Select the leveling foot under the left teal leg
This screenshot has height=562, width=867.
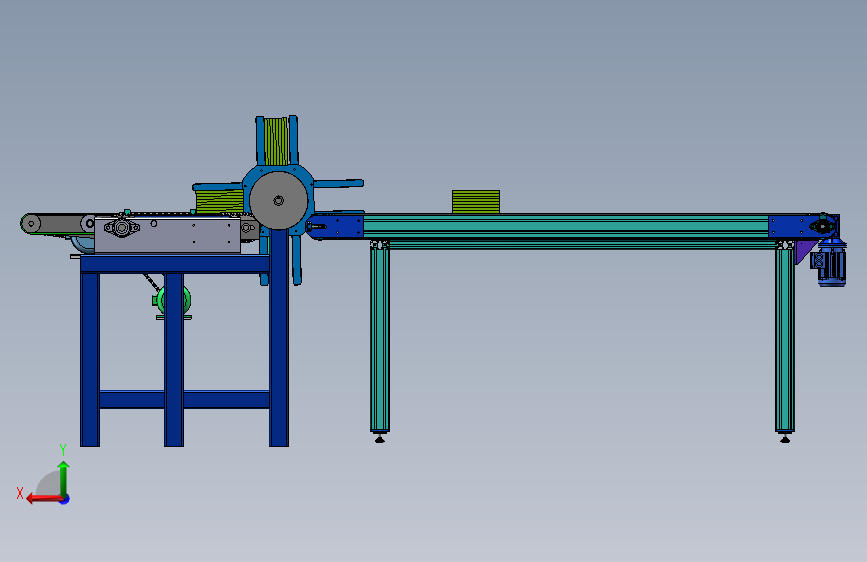pos(380,438)
